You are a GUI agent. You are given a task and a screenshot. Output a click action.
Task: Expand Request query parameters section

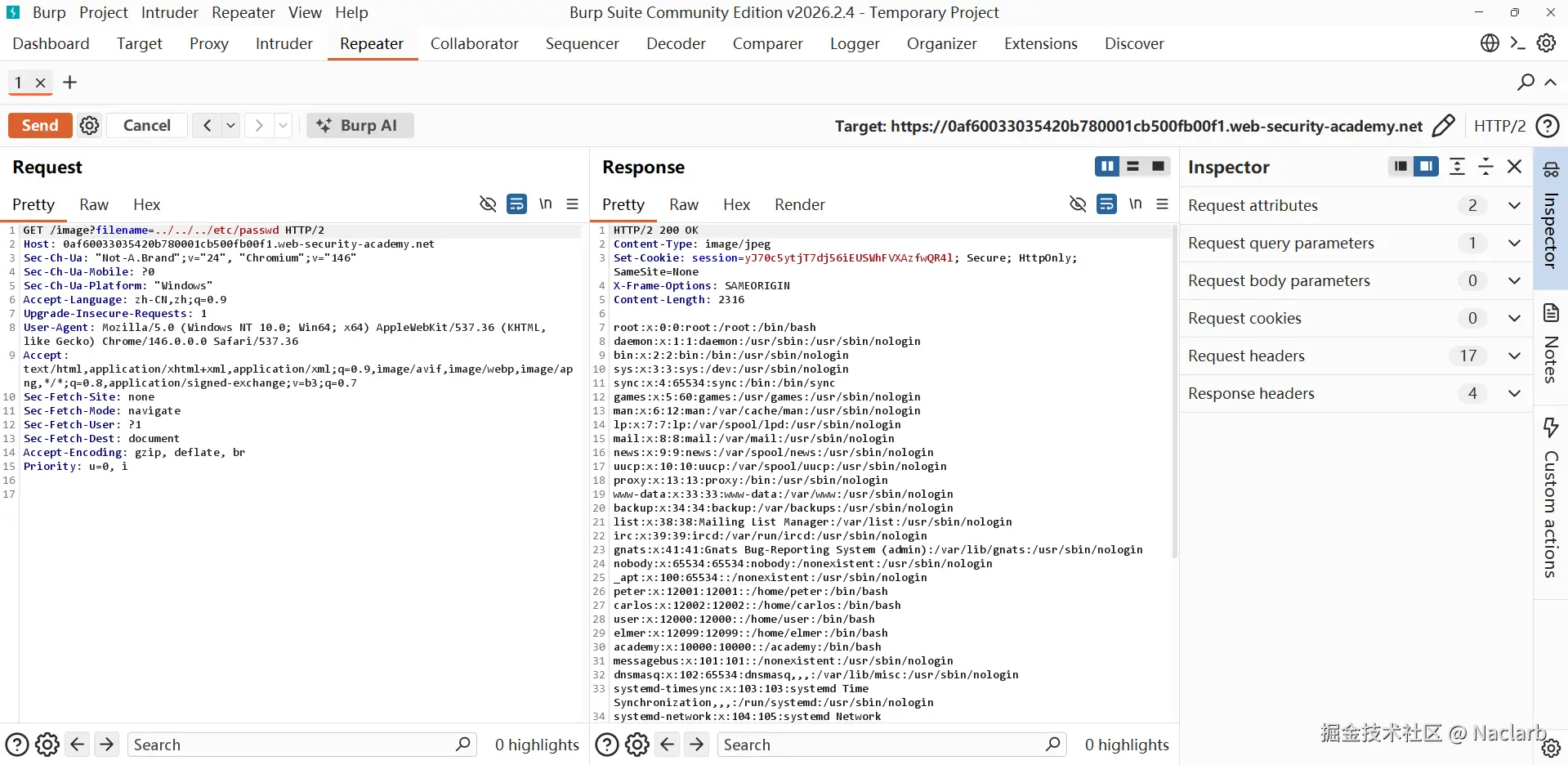click(x=1514, y=243)
